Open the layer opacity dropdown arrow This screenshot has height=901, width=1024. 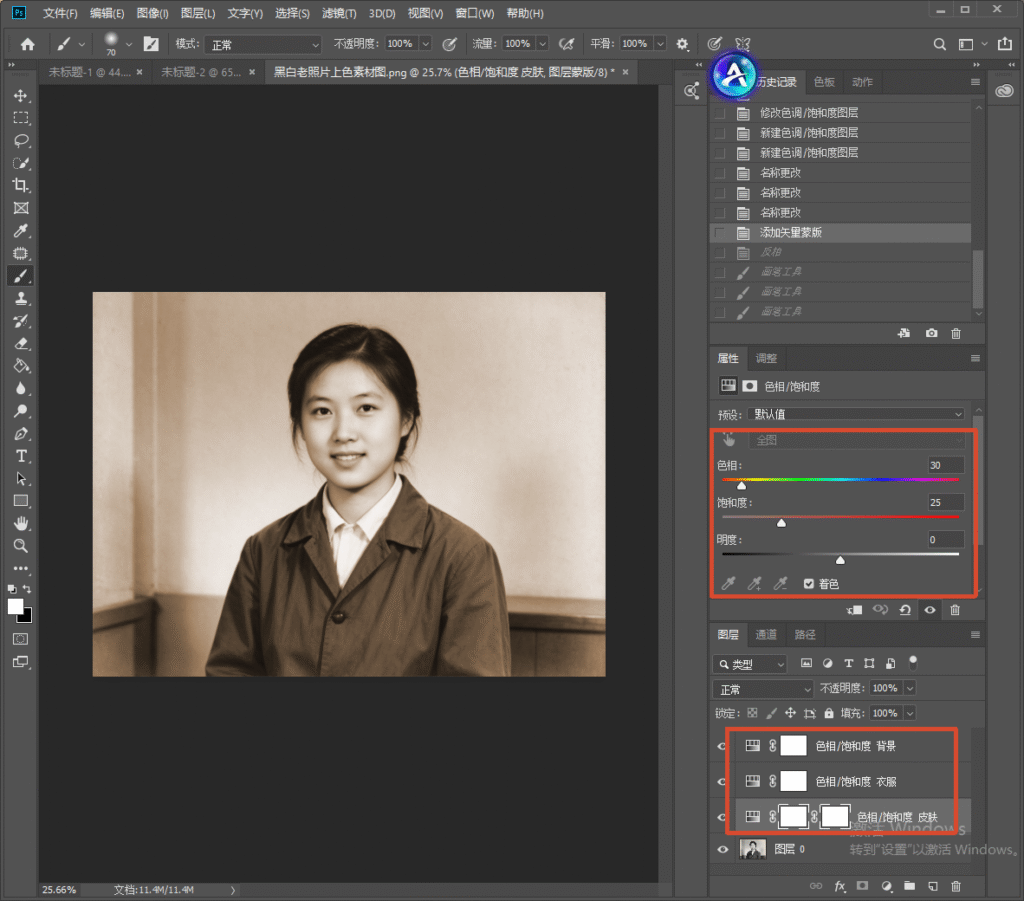pyautogui.click(x=910, y=688)
